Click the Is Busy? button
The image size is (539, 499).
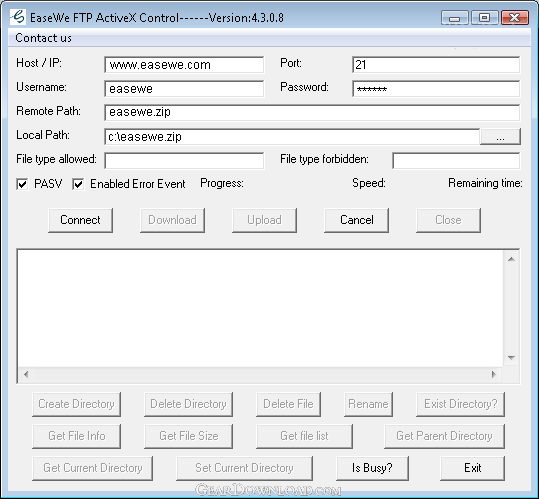372,468
